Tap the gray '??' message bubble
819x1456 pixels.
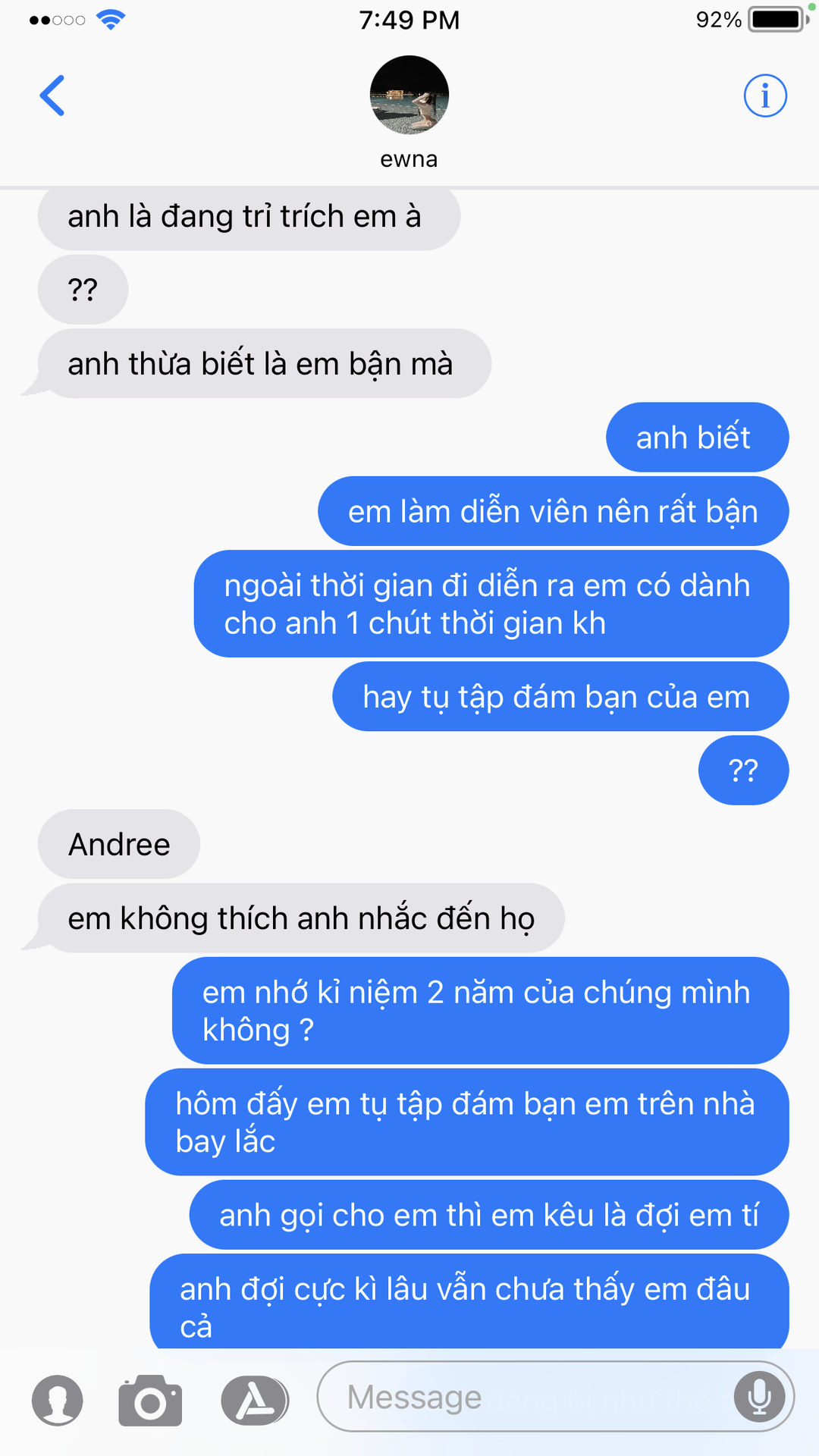point(83,290)
